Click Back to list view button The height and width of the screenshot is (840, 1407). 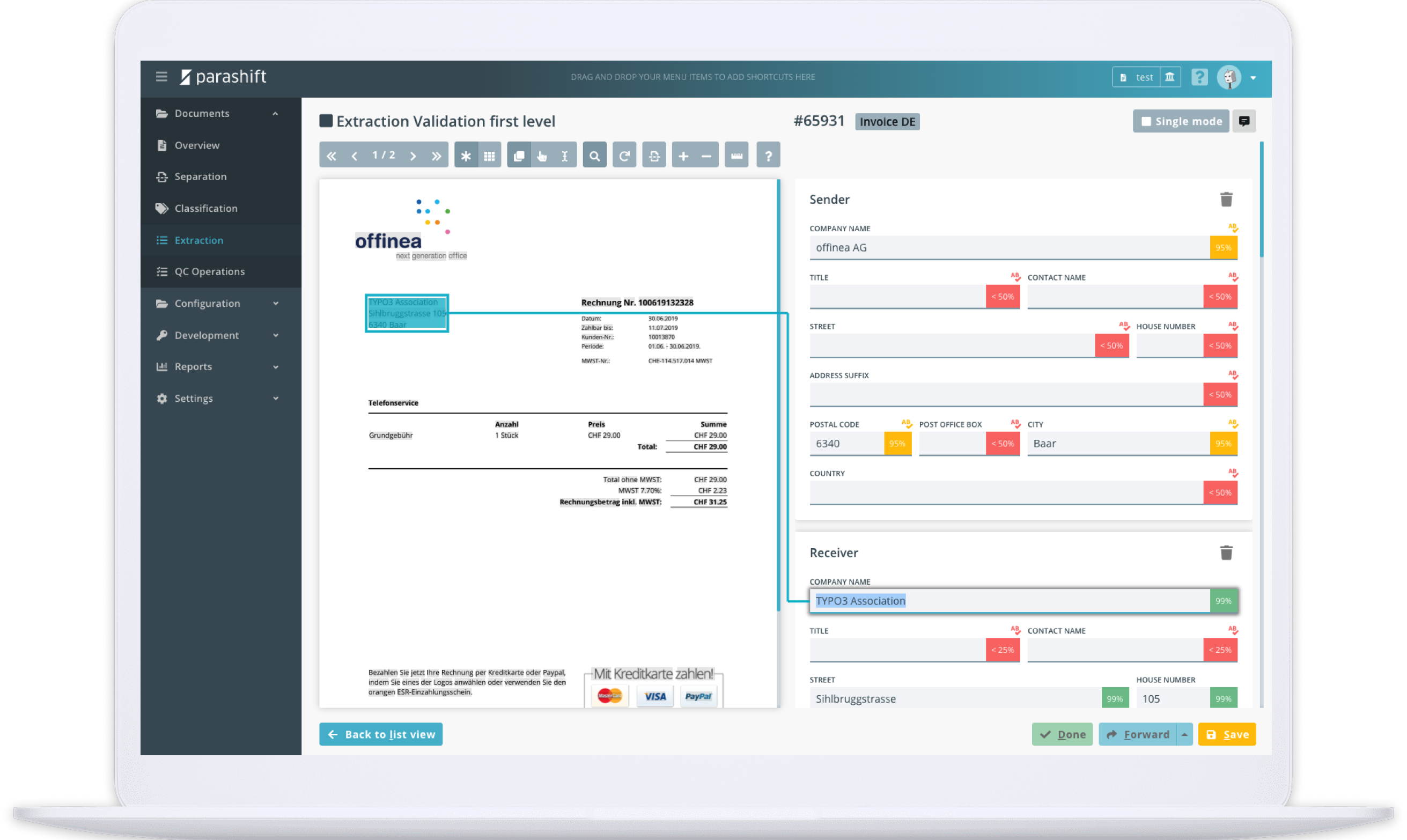click(x=381, y=734)
